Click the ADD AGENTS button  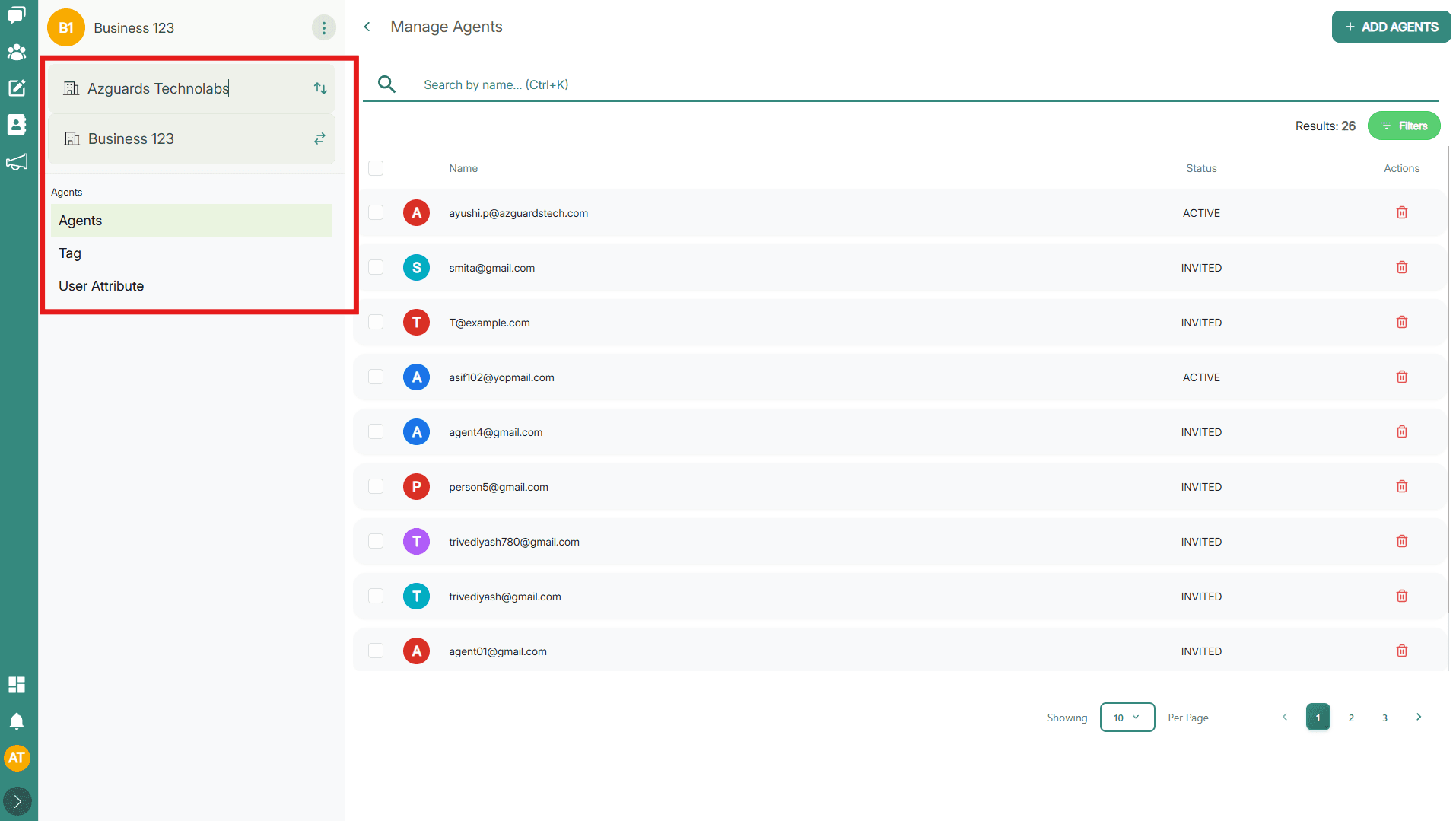1391,27
